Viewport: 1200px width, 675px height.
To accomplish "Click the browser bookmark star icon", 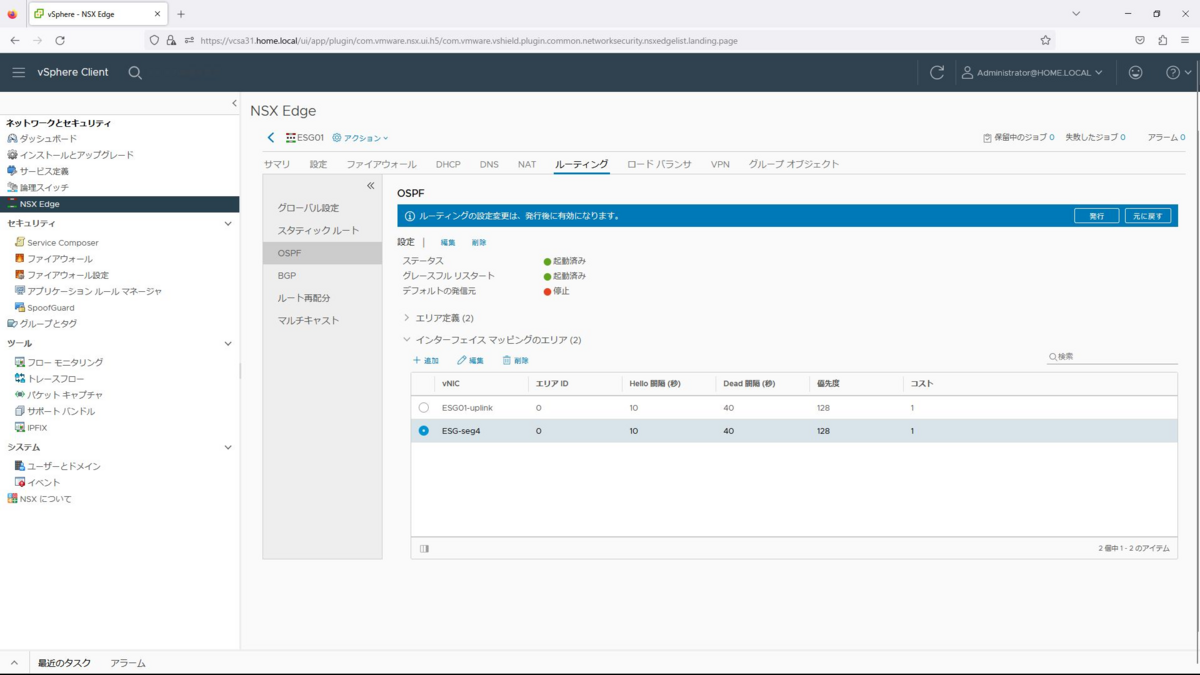I will click(x=1045, y=41).
